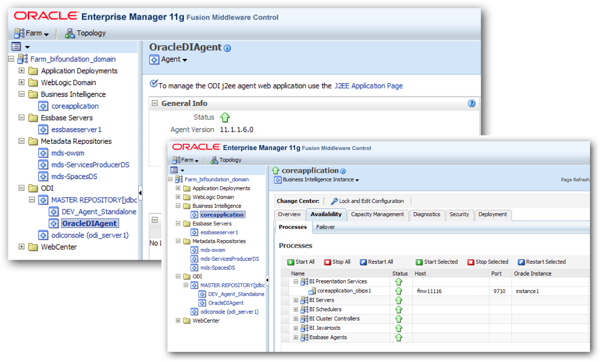Select mds-owsm in front window tree
This screenshot has width=600, height=362.
[x=213, y=250]
